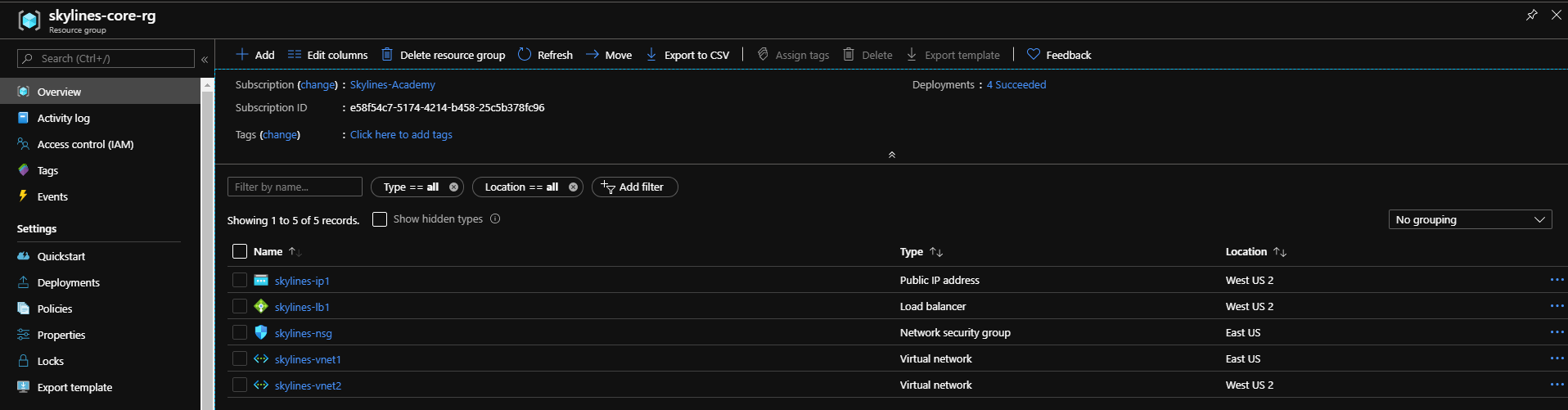The height and width of the screenshot is (410, 1568).
Task: Open skylines-lb1 resource link
Action: [302, 307]
